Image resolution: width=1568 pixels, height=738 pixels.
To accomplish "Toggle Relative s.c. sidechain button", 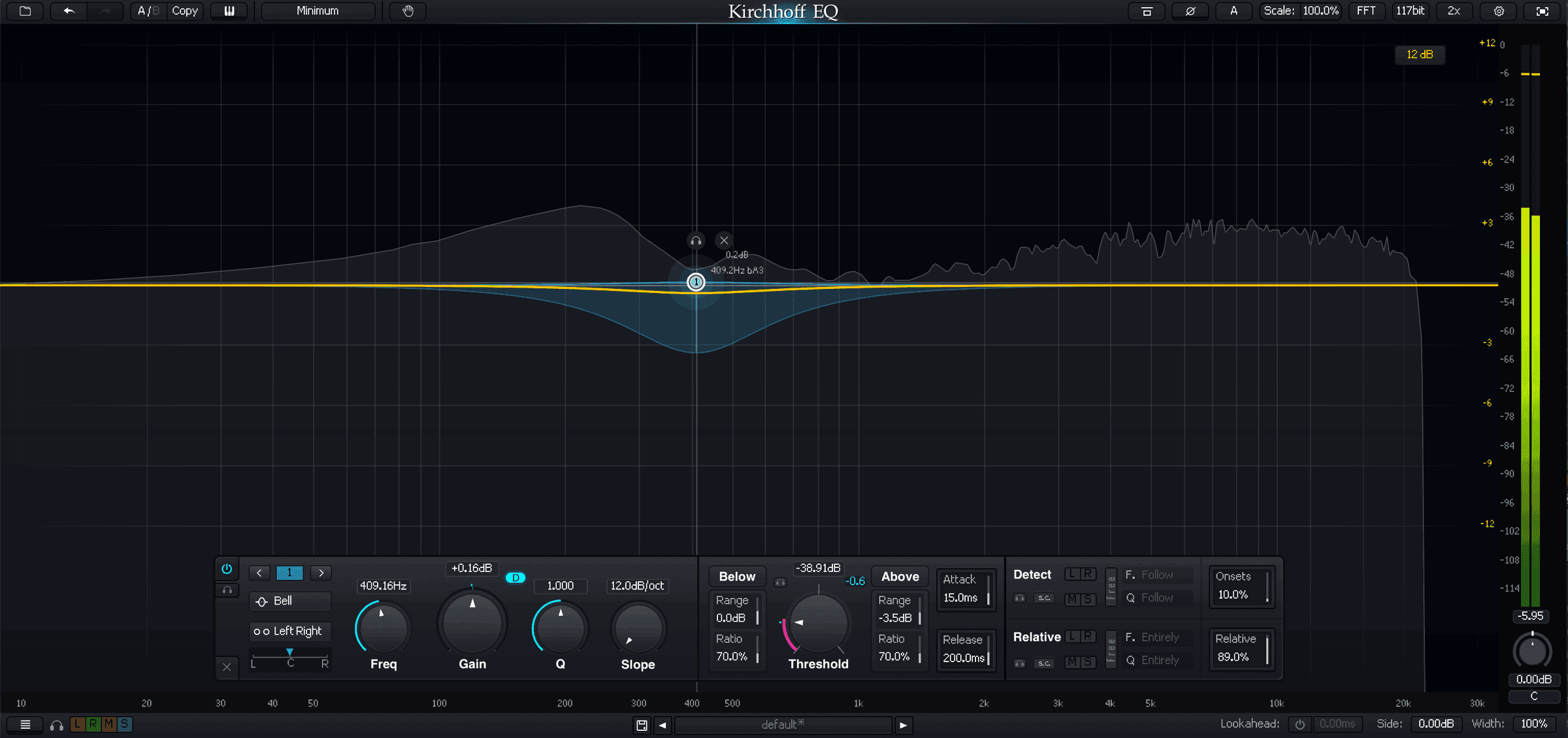I will click(1044, 663).
